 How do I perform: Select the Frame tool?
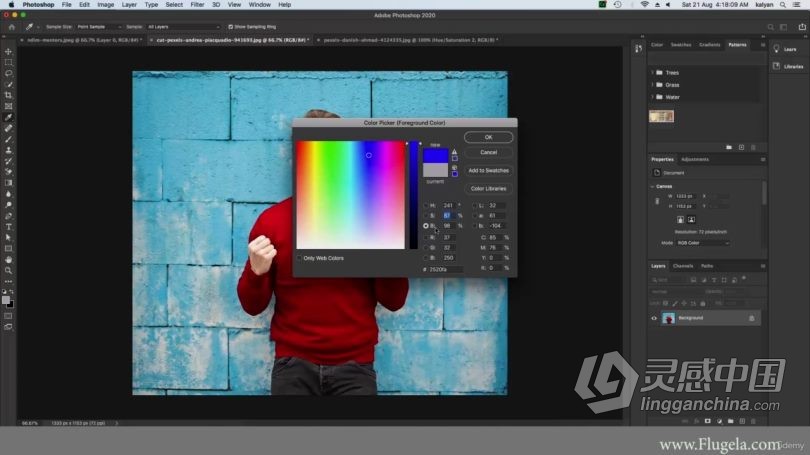tap(8, 106)
